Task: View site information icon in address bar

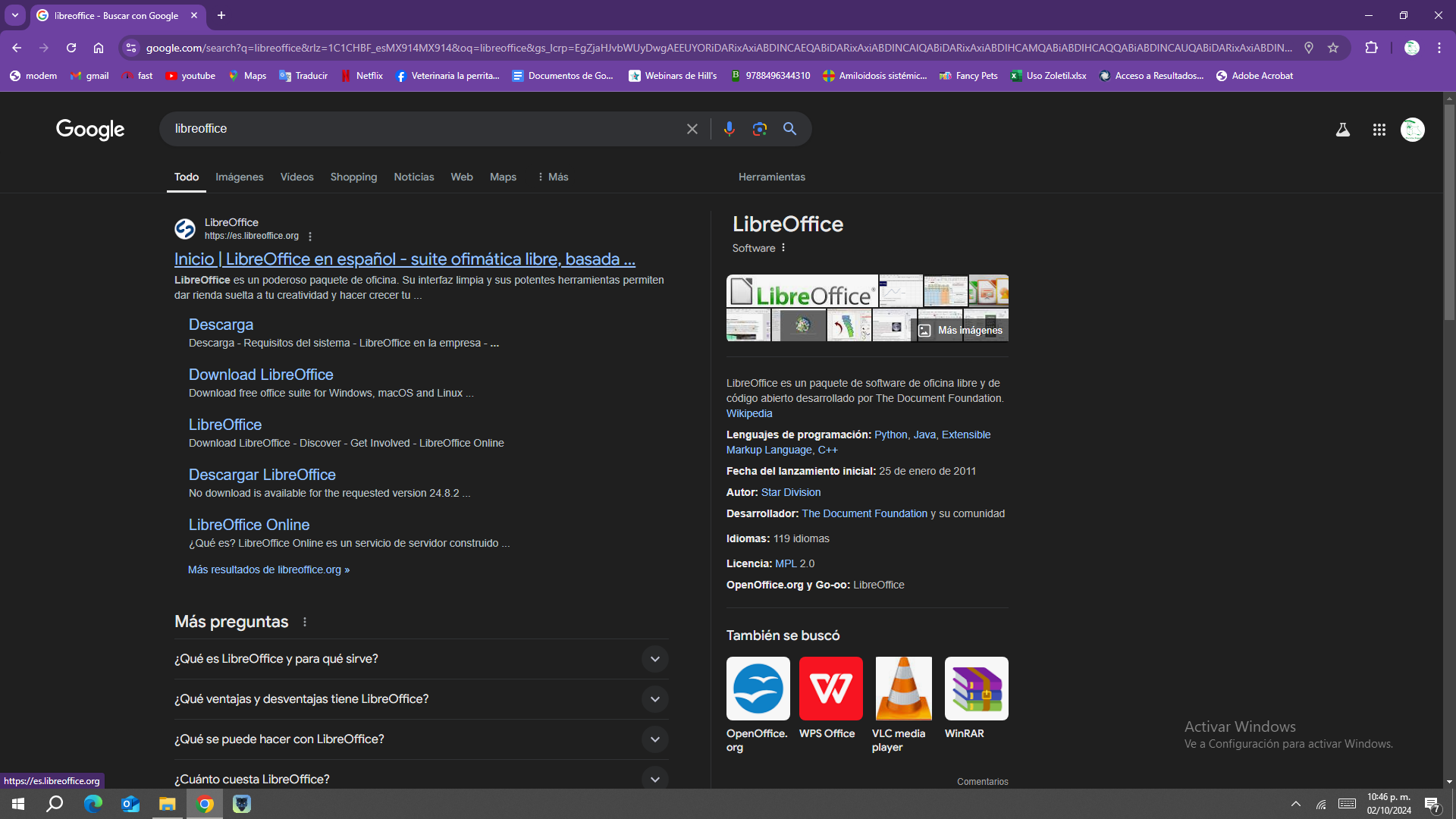Action: pos(131,48)
